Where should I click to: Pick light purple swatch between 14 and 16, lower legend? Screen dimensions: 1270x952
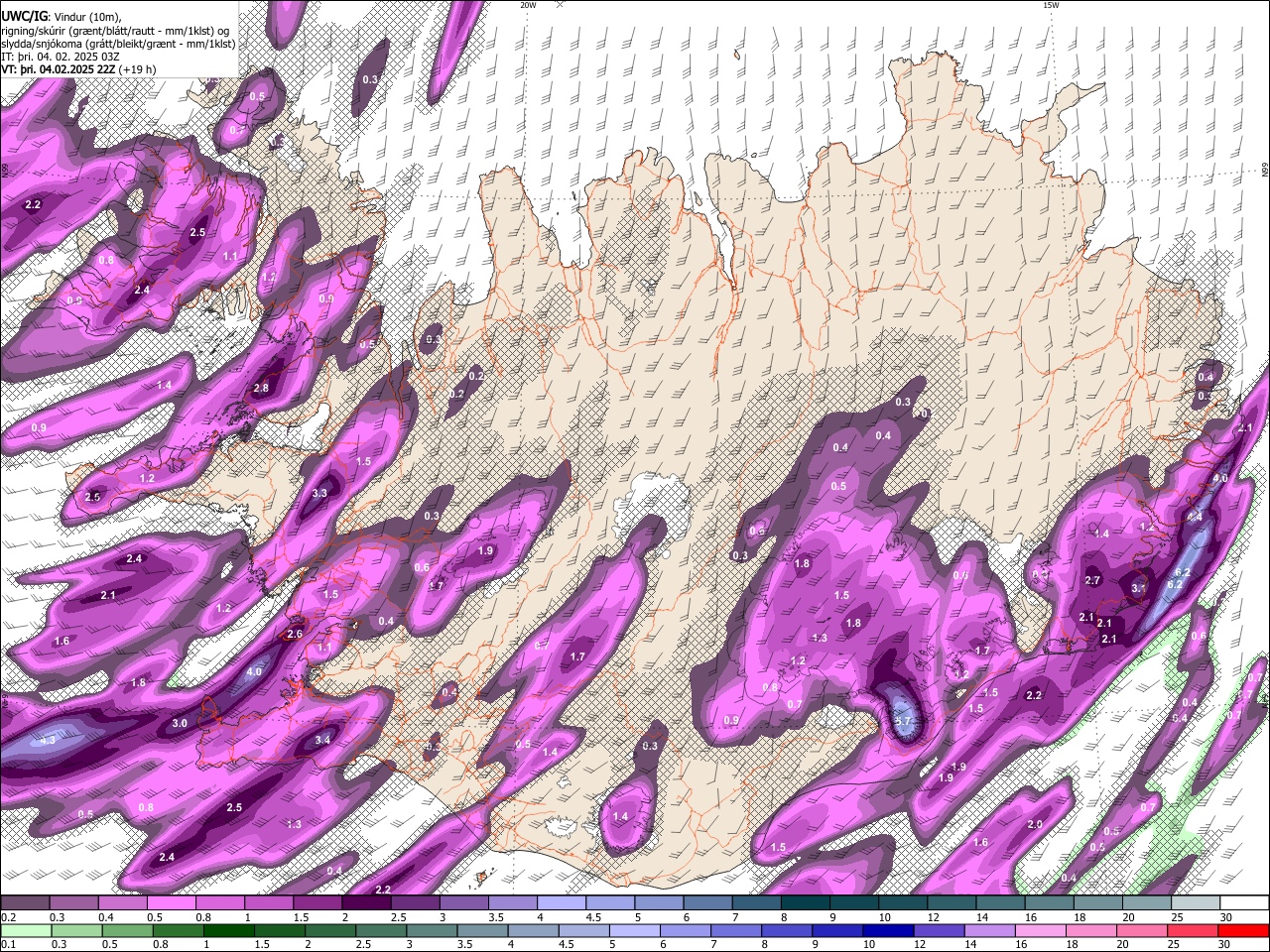[990, 930]
